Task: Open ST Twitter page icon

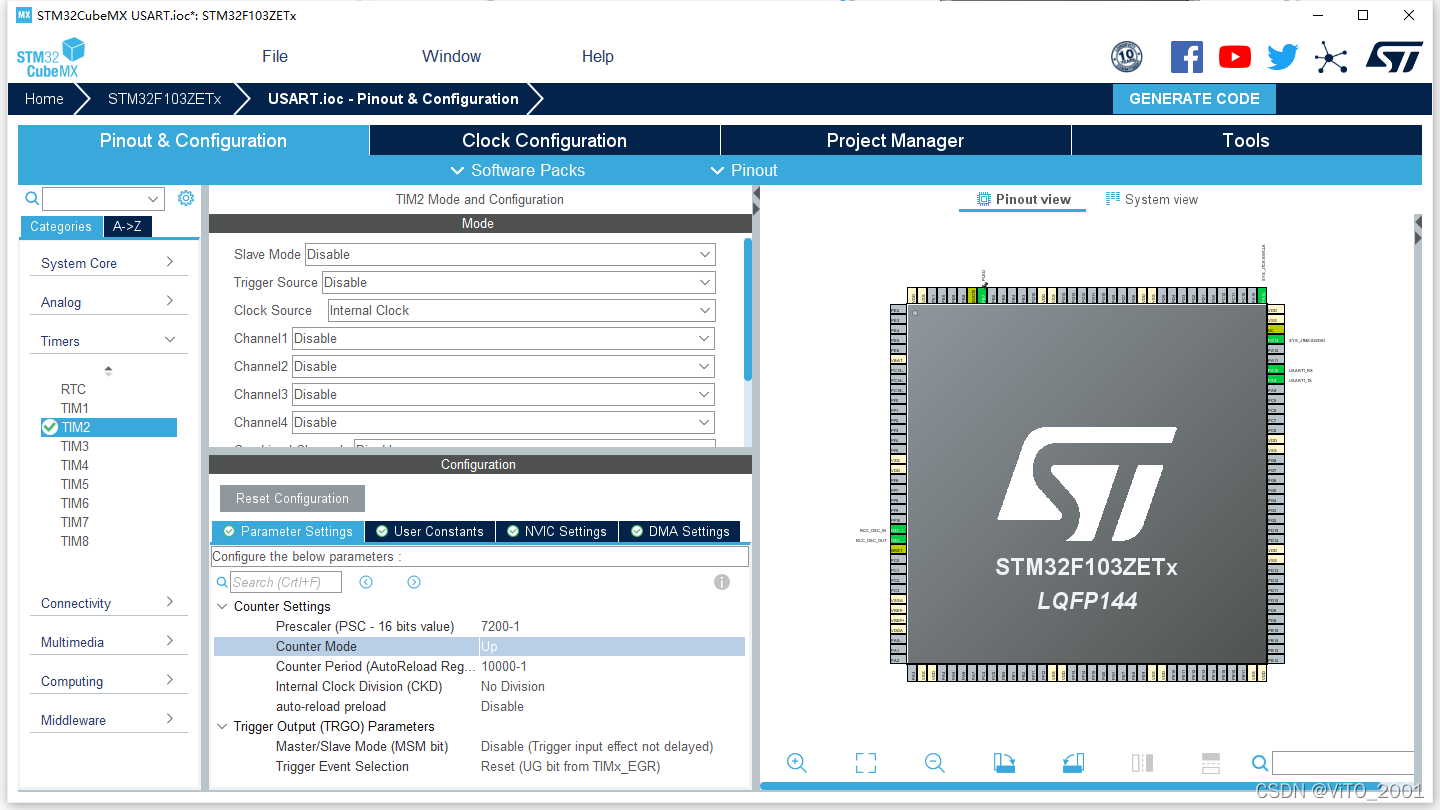Action: pos(1283,57)
